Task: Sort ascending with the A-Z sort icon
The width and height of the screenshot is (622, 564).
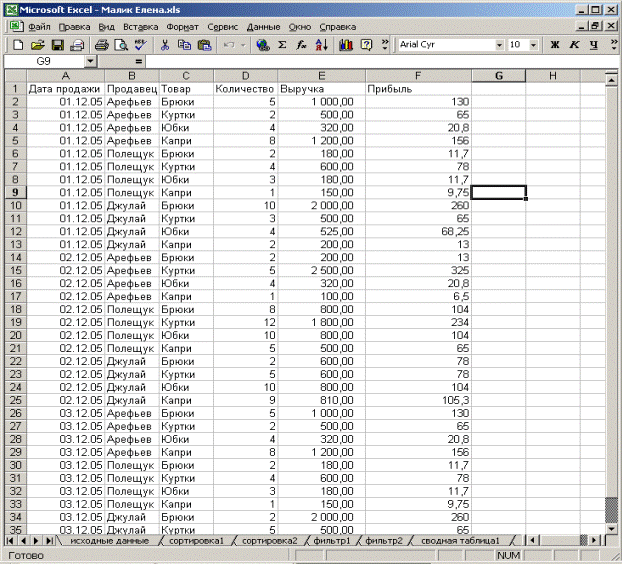Action: tap(321, 45)
